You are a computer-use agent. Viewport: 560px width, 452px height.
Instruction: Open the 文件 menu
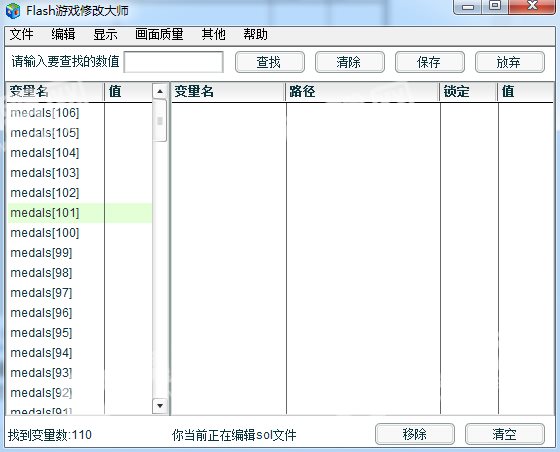tap(21, 35)
